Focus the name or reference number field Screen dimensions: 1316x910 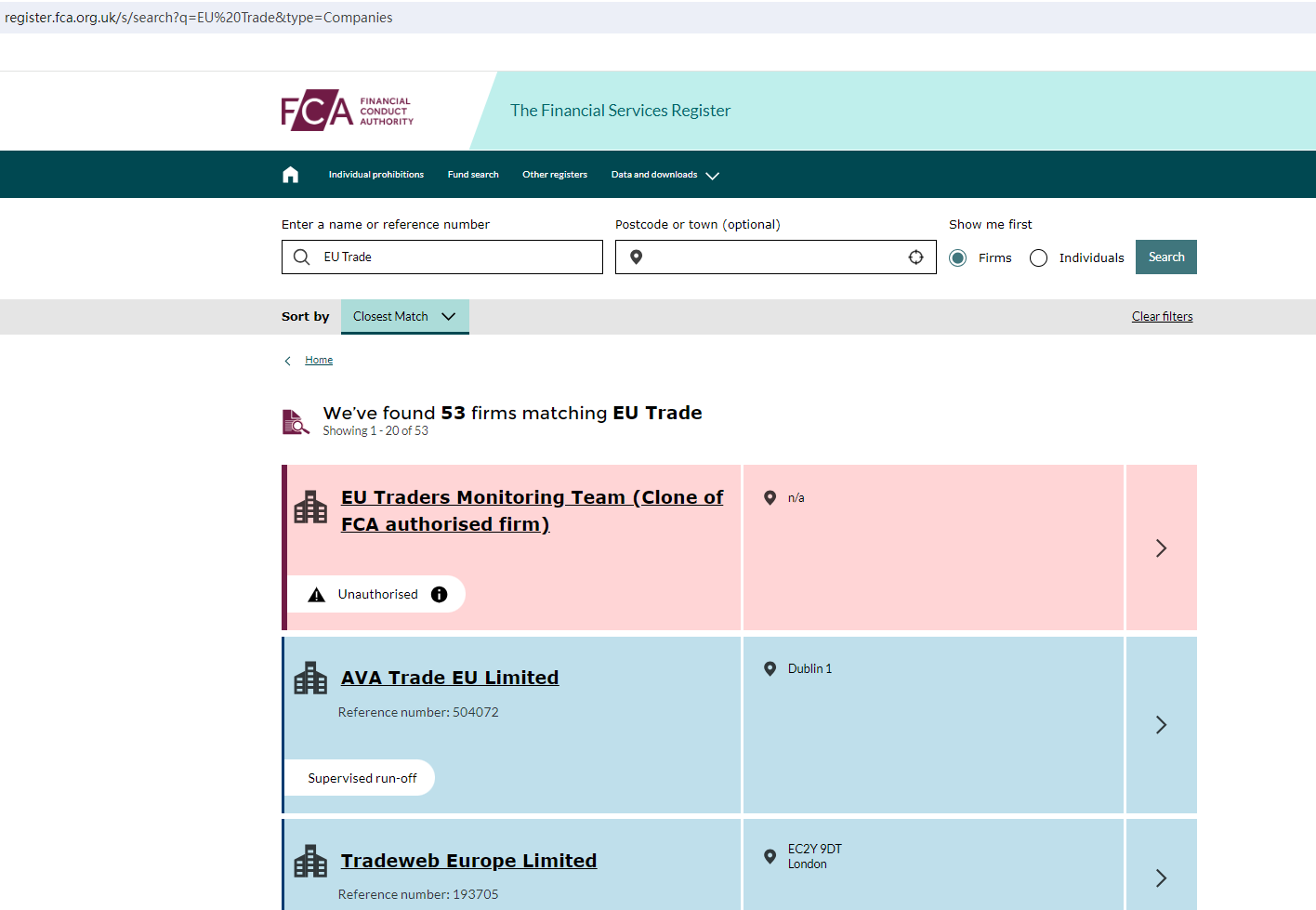442,257
